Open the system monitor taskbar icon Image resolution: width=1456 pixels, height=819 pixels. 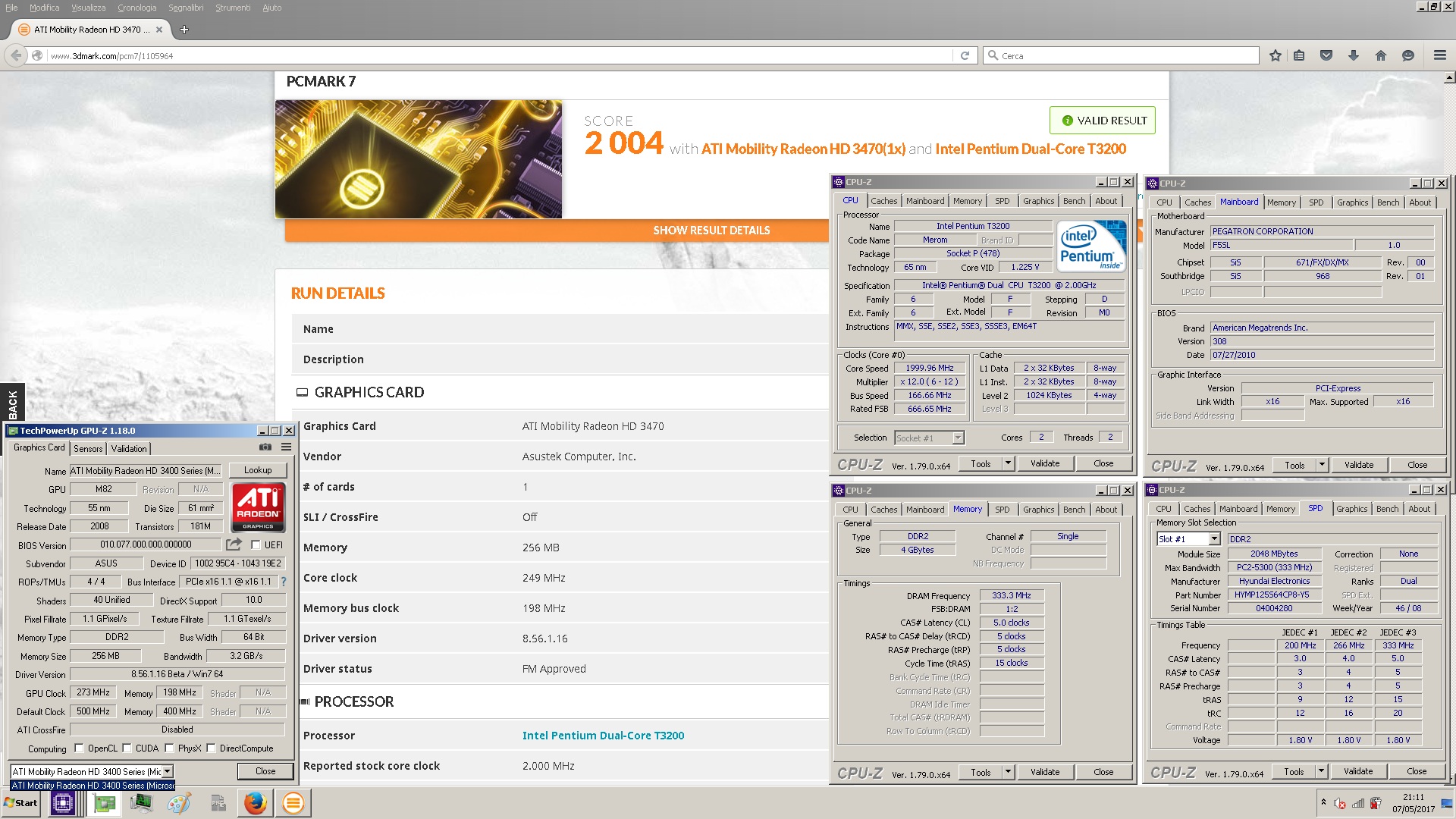tap(141, 803)
